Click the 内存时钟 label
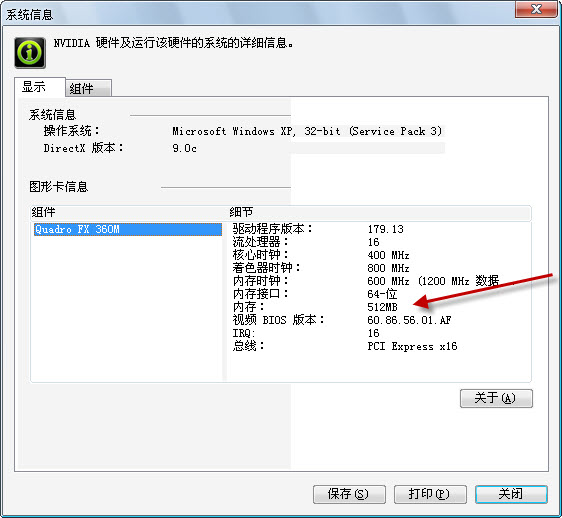The height and width of the screenshot is (518, 562). (260, 281)
